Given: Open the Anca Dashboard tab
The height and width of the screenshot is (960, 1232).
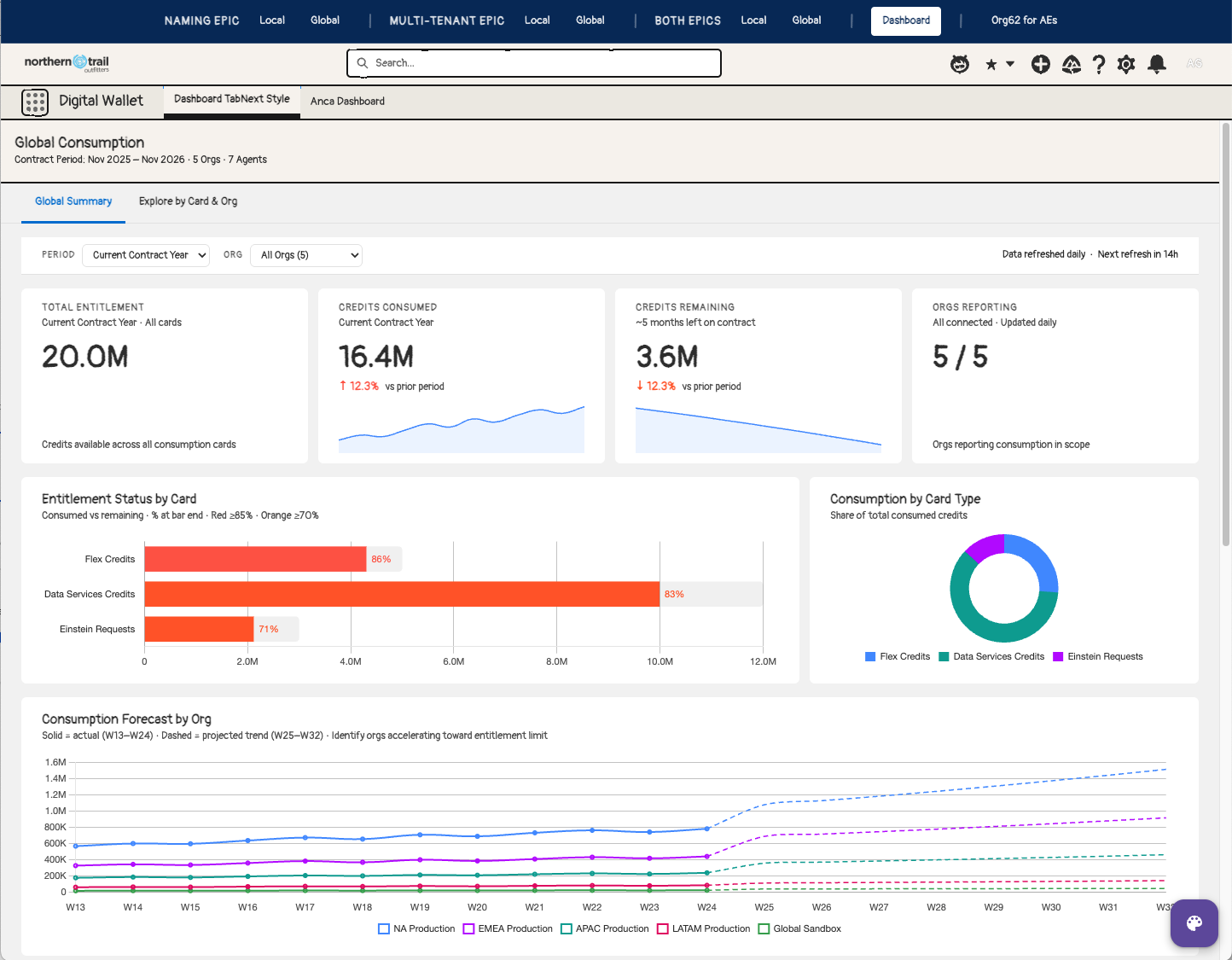Looking at the screenshot, I should (347, 101).
